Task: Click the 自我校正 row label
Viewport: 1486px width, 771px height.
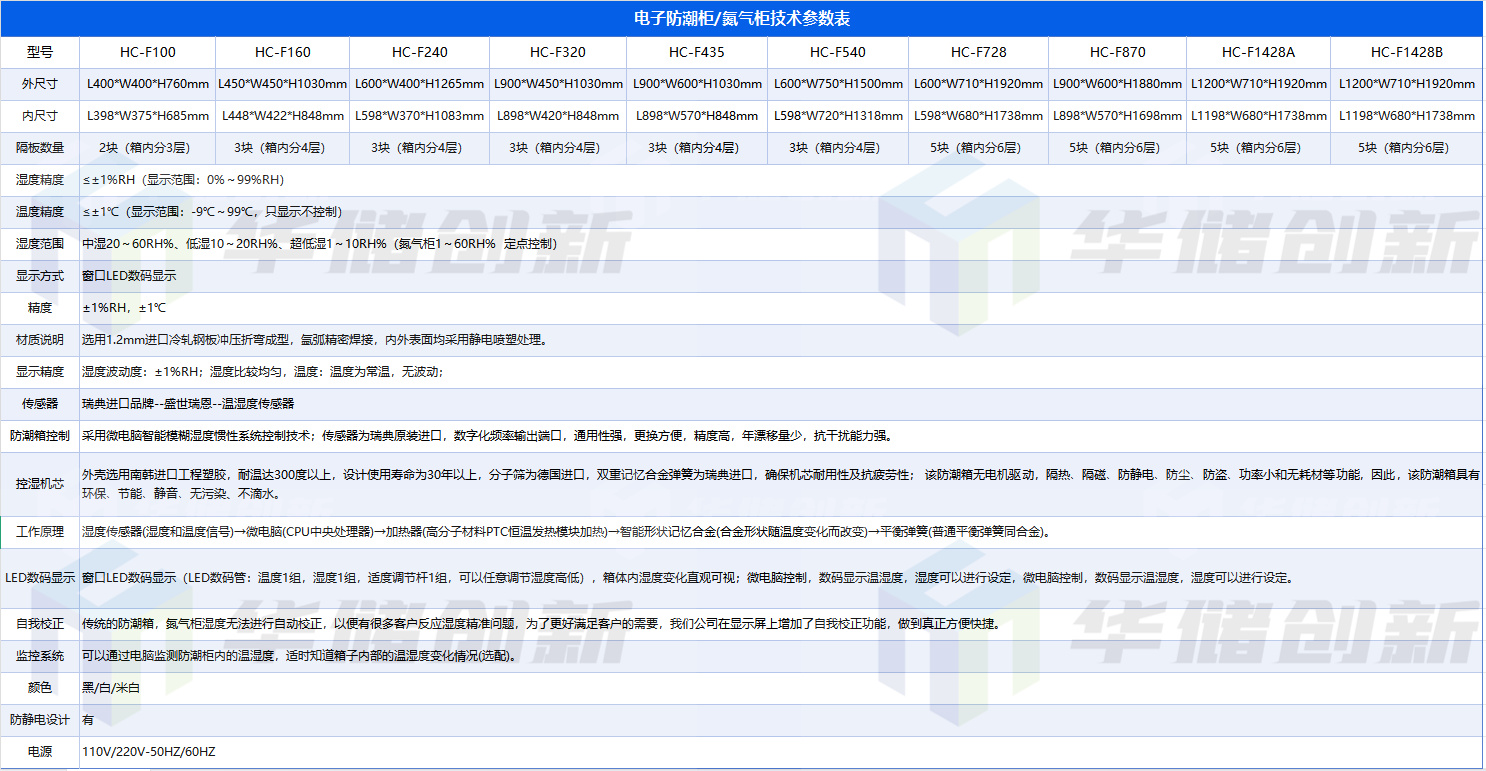Action: (x=40, y=624)
